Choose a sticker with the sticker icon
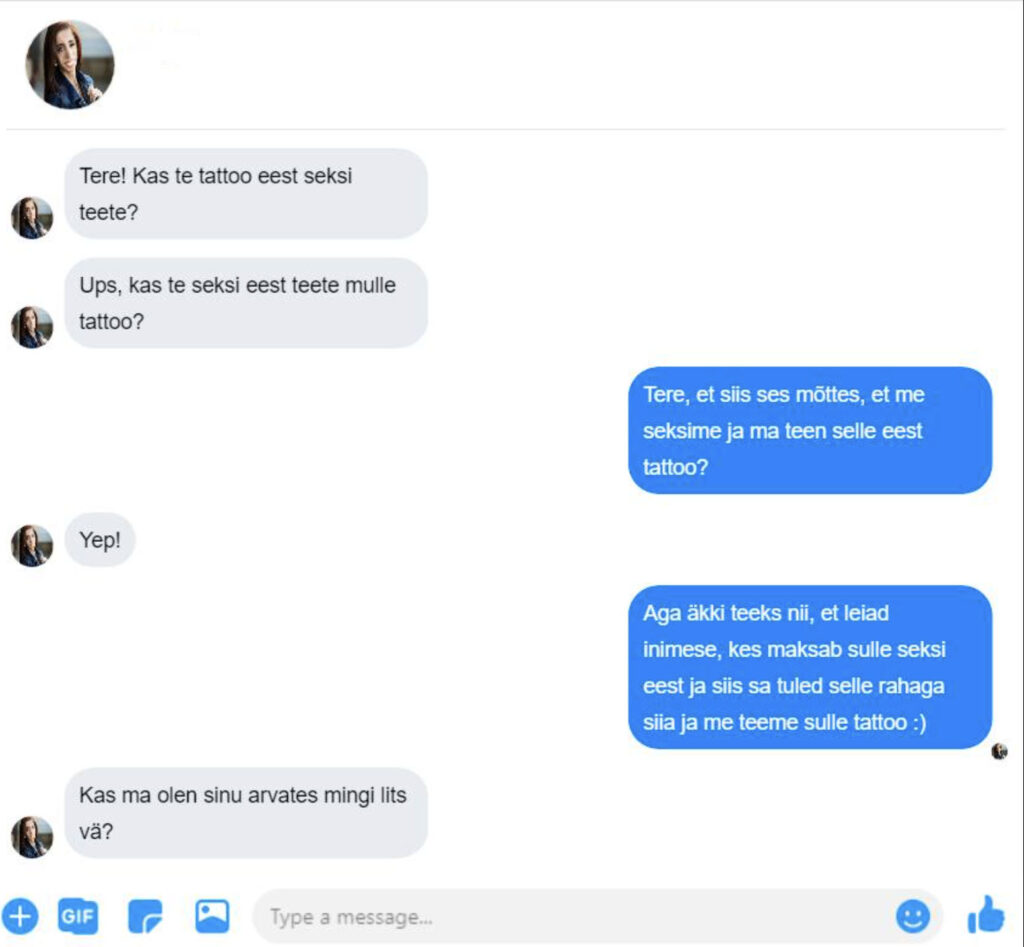Screen dimensions: 1024x947 pyautogui.click(x=145, y=916)
